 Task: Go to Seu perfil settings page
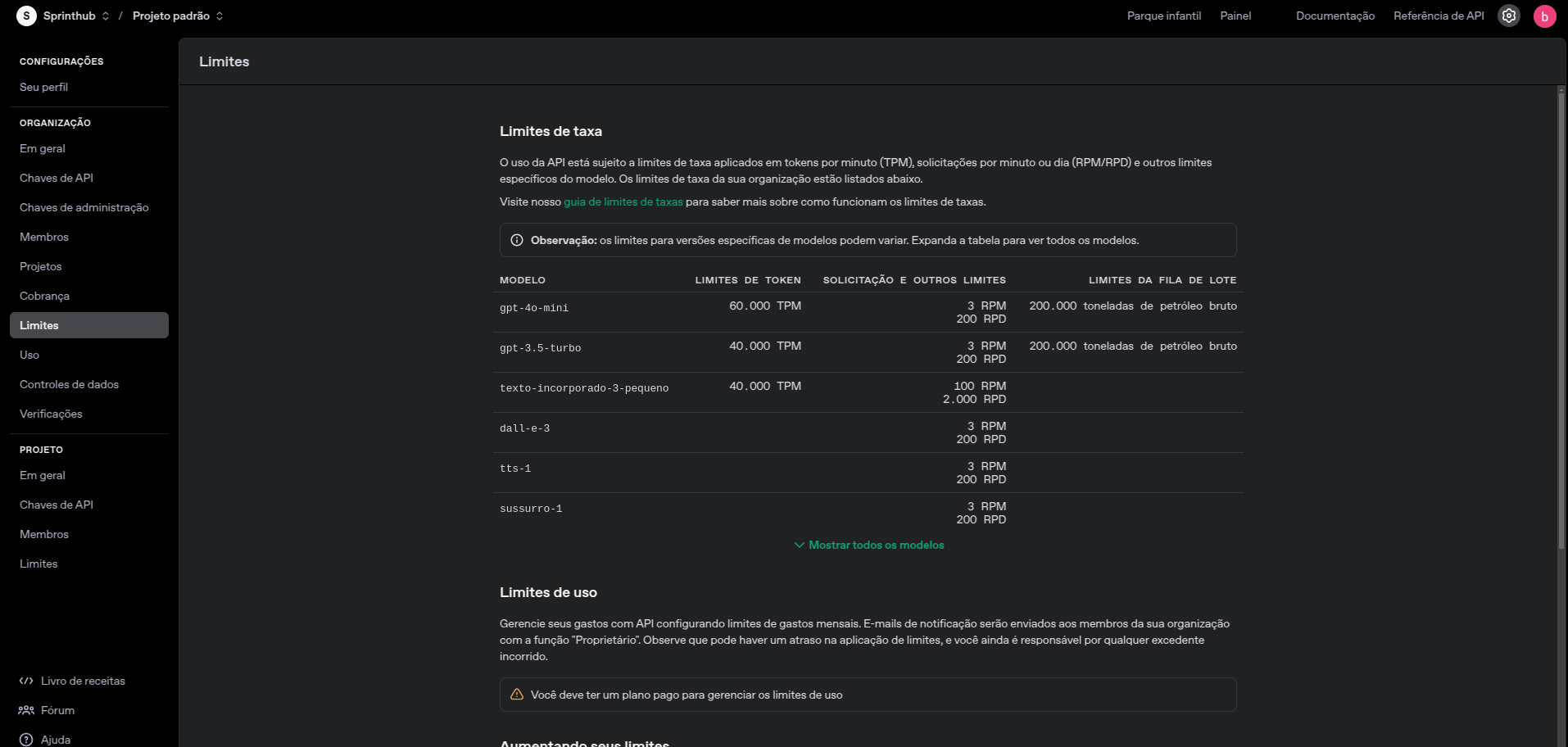[x=43, y=87]
